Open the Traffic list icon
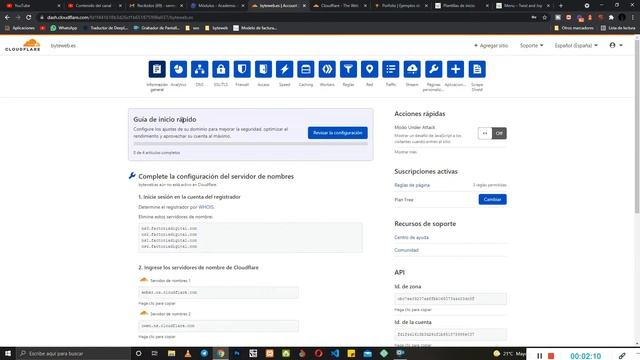The height and width of the screenshot is (360, 640). click(391, 69)
